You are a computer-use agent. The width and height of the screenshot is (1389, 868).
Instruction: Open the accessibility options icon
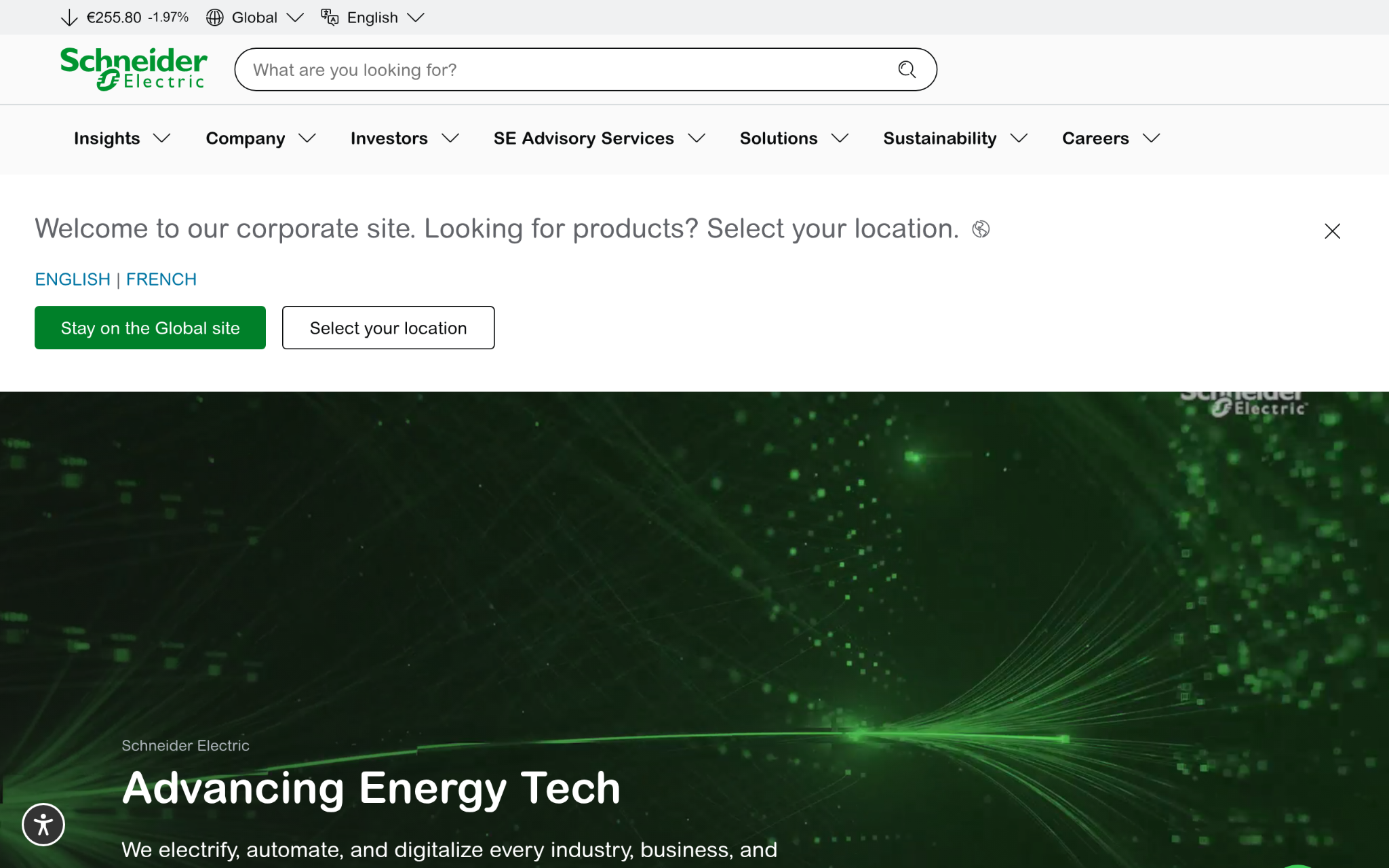tap(43, 825)
